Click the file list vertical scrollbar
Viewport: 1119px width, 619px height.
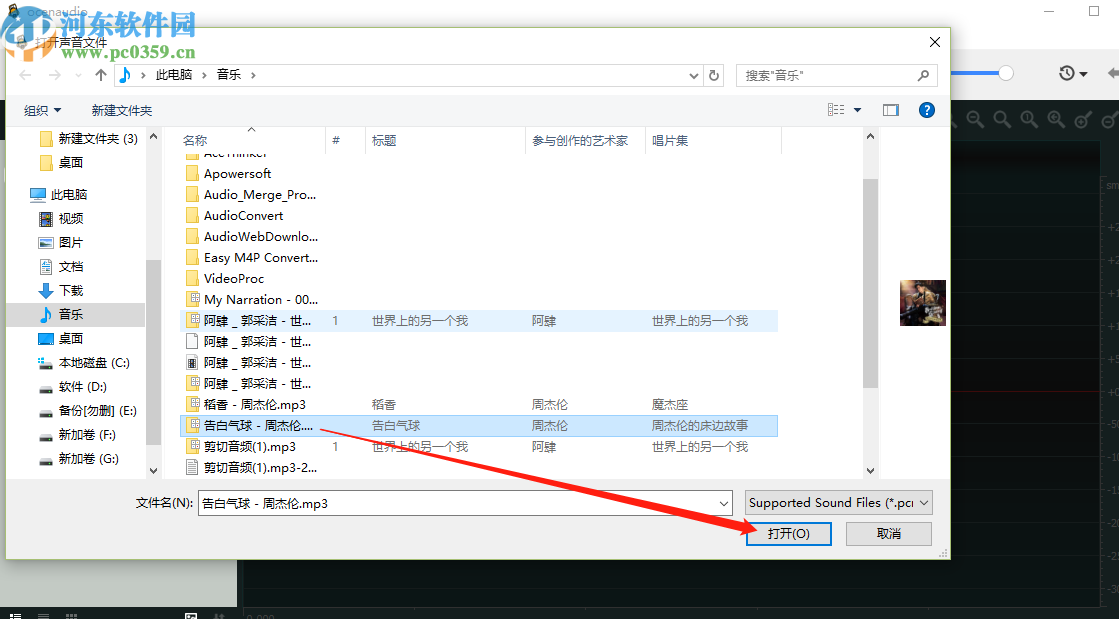pos(870,283)
